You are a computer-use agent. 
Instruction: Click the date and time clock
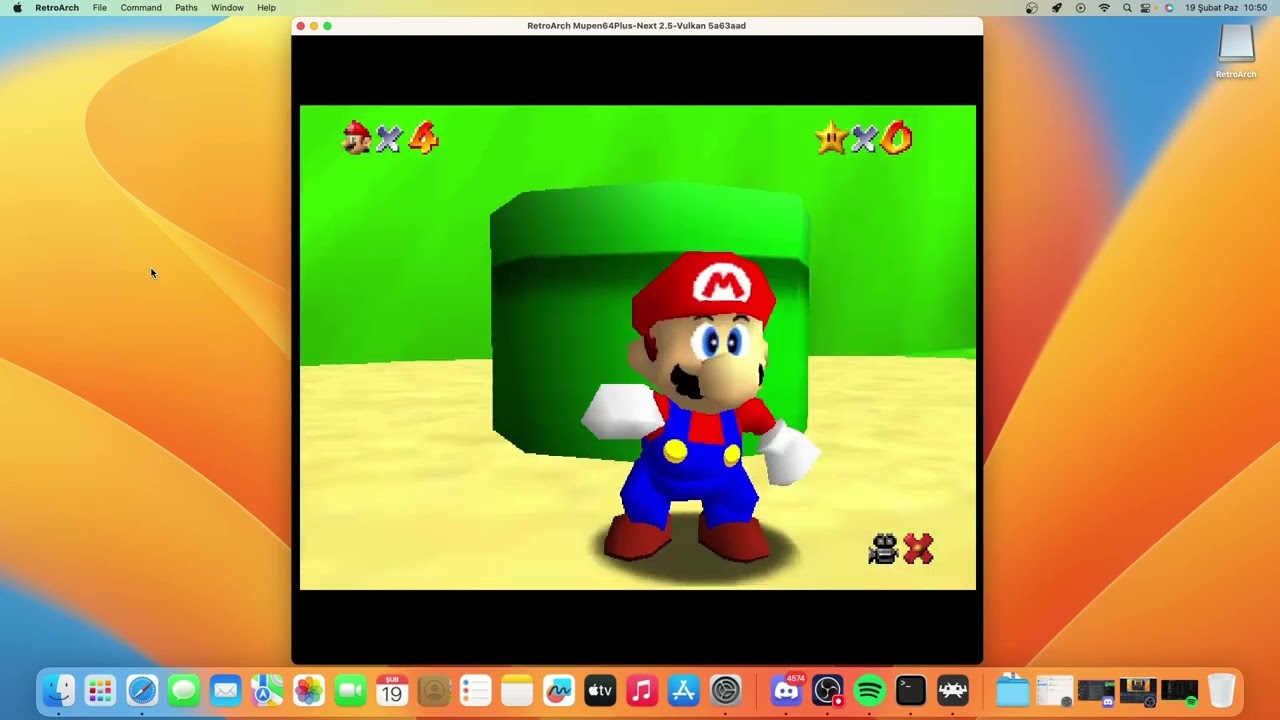click(x=1226, y=8)
